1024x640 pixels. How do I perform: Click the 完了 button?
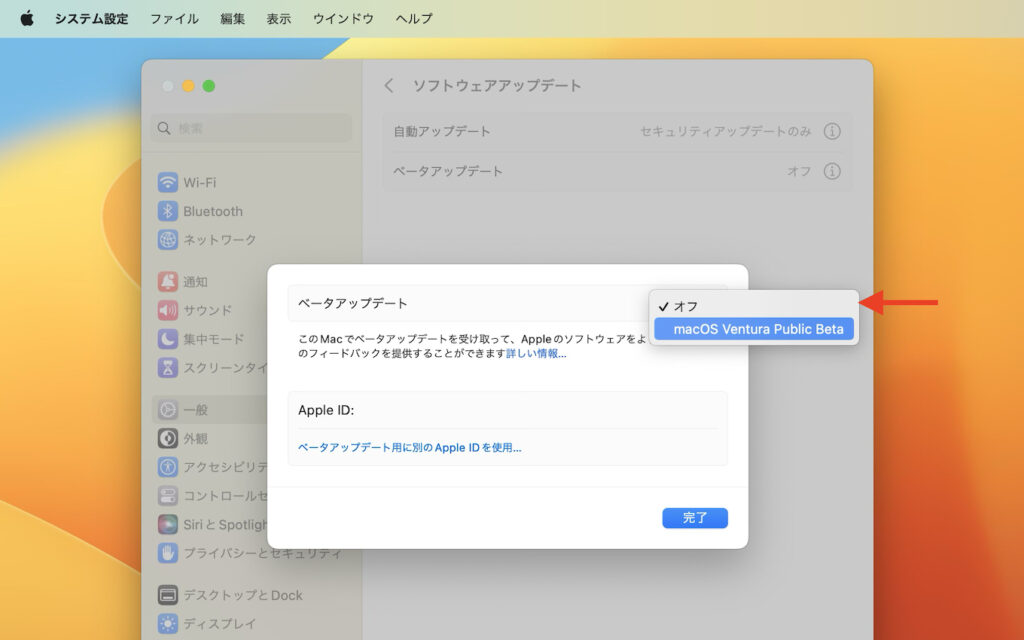tap(695, 518)
